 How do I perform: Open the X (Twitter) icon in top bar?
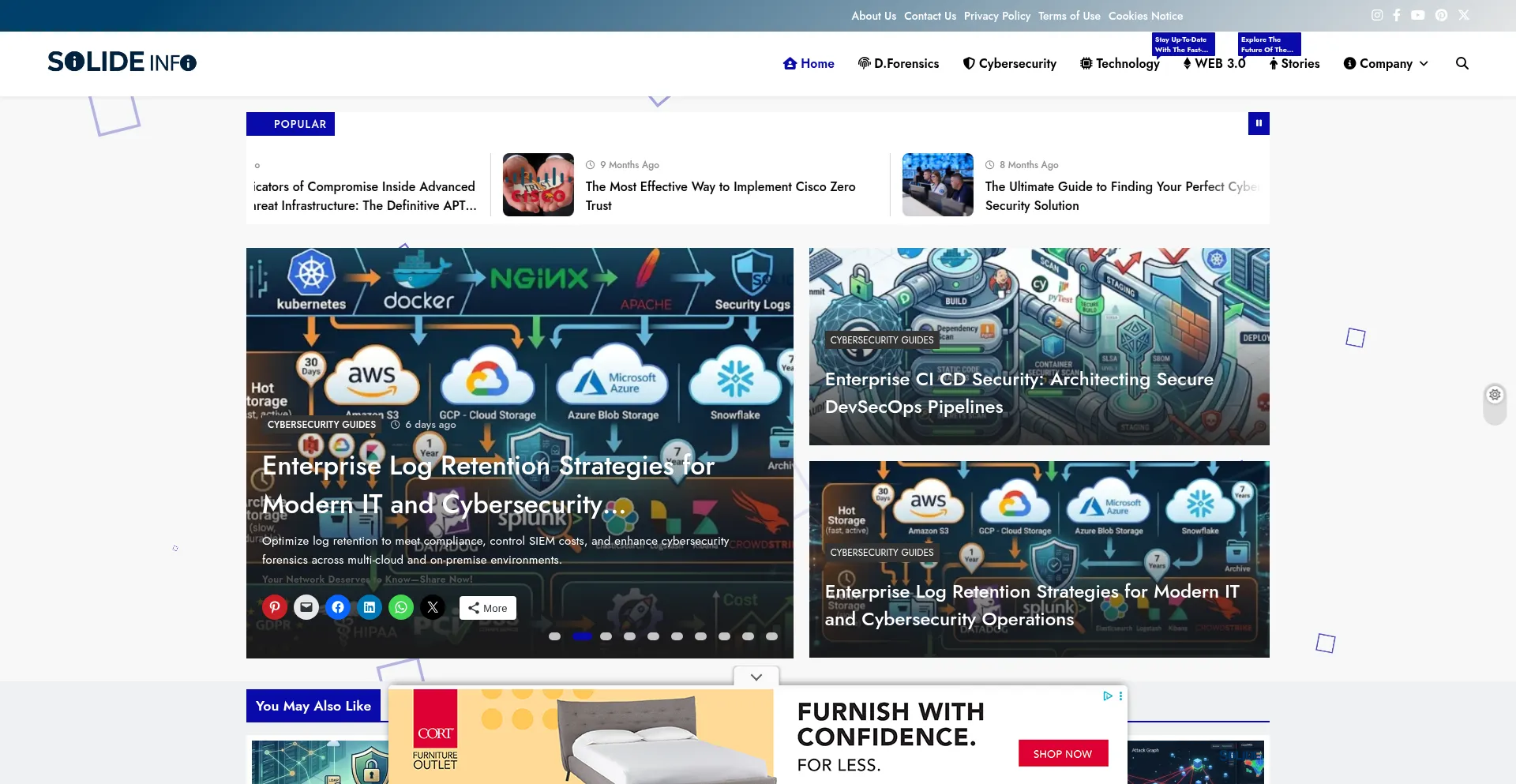point(1464,15)
